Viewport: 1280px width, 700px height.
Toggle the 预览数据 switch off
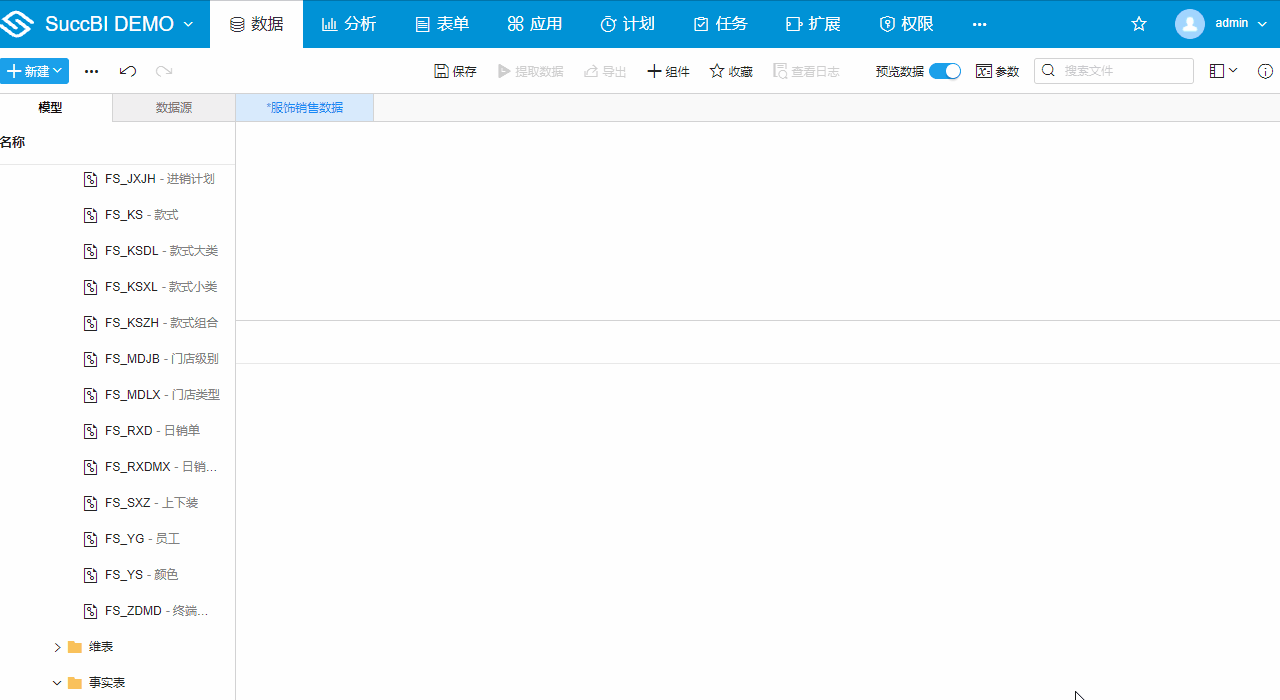tap(944, 71)
